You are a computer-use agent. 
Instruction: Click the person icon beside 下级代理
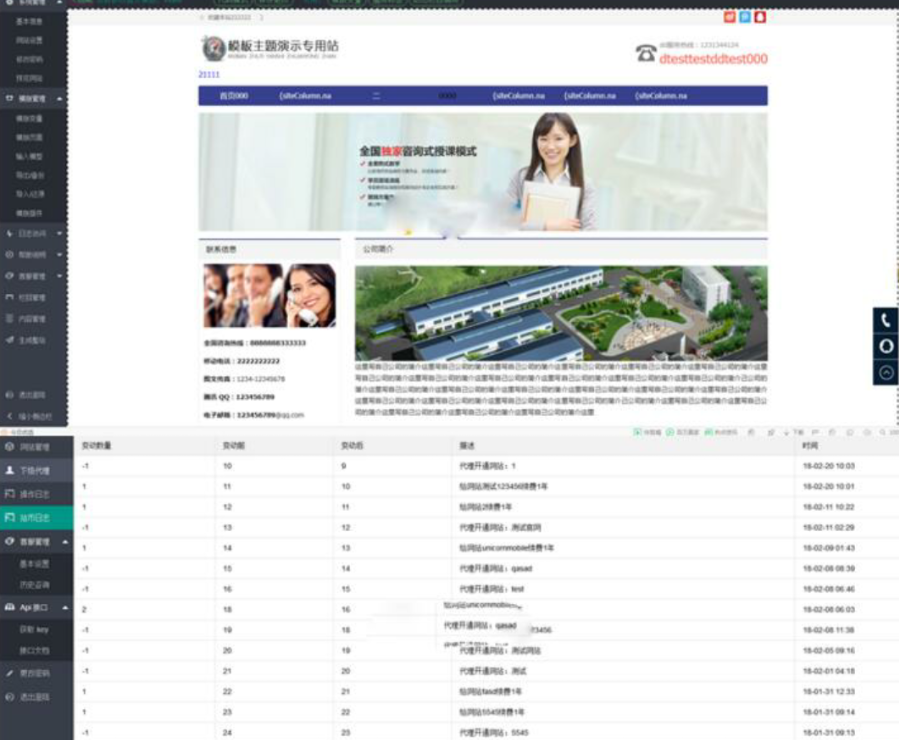tap(9, 470)
